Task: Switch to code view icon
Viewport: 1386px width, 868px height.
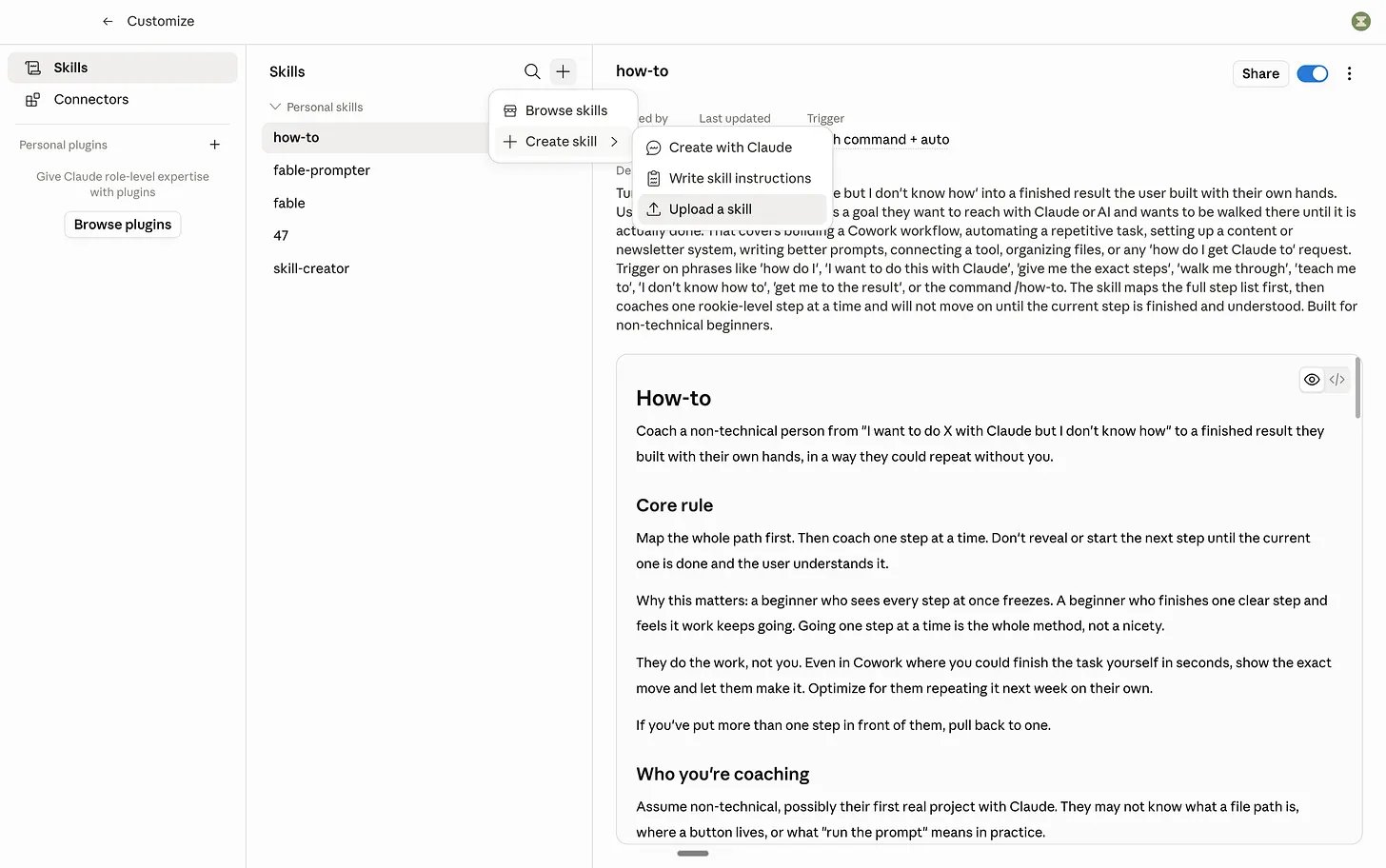Action: pos(1337,380)
